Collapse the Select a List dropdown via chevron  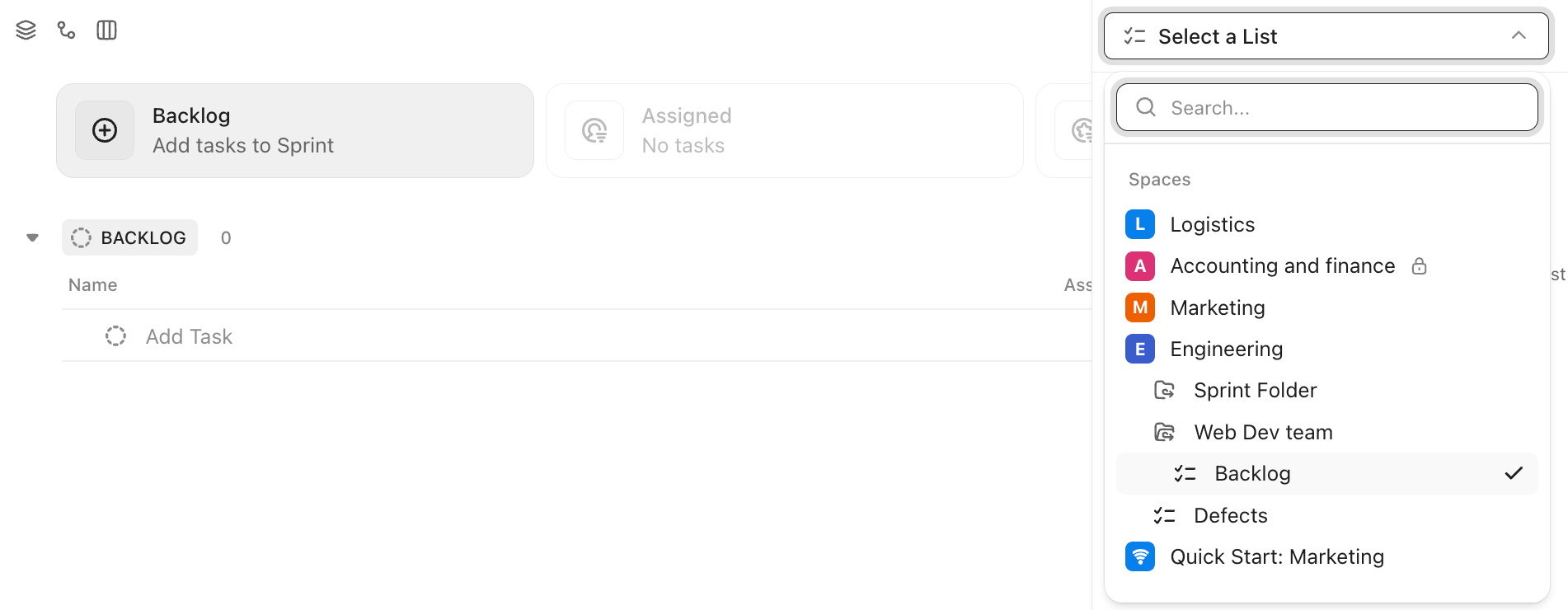1519,35
